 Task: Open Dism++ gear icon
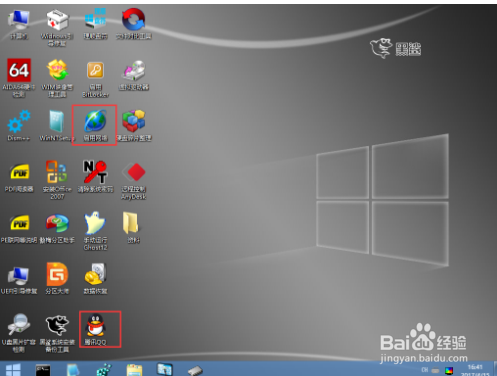(19, 126)
